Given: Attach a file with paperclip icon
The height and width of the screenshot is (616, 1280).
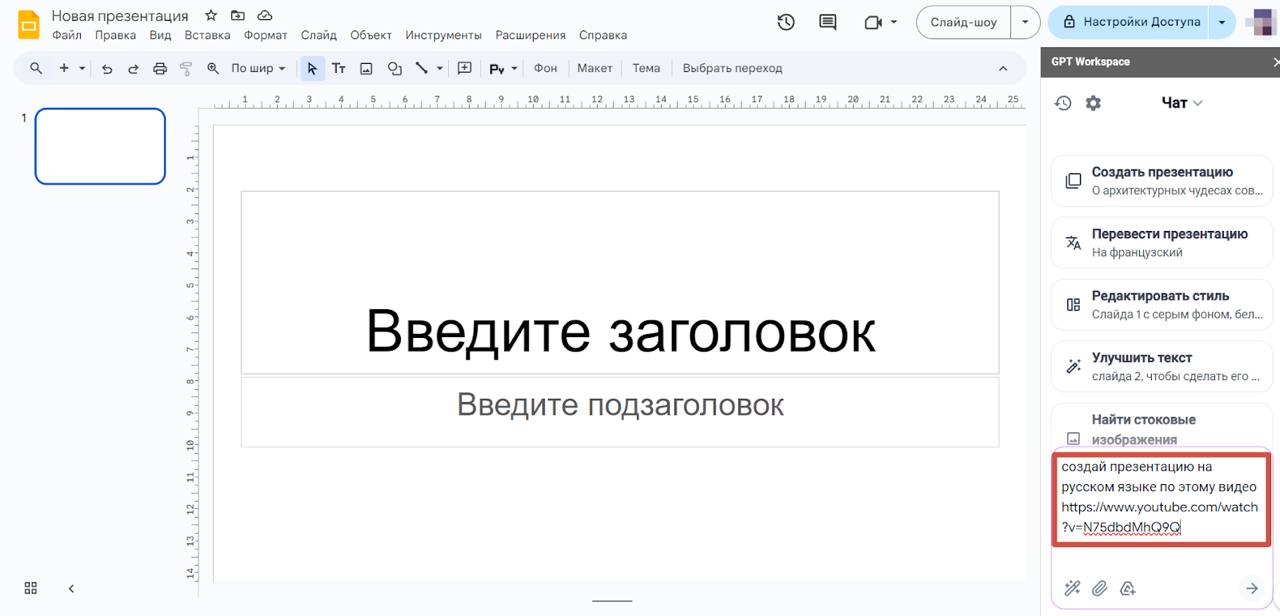Looking at the screenshot, I should pos(1100,588).
